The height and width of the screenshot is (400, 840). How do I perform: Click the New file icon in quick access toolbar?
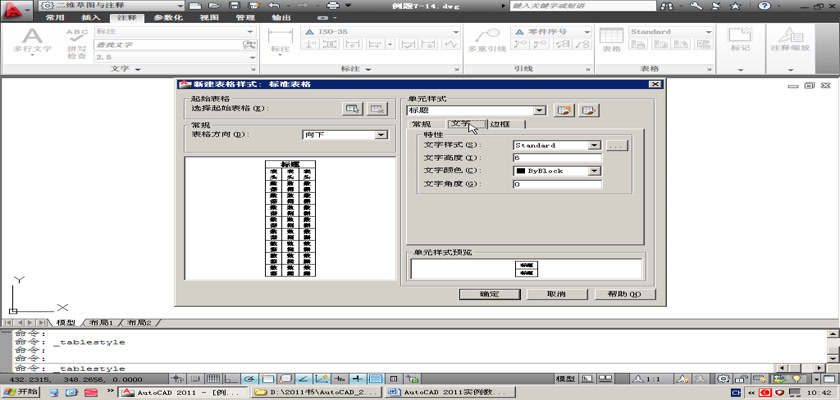196,5
